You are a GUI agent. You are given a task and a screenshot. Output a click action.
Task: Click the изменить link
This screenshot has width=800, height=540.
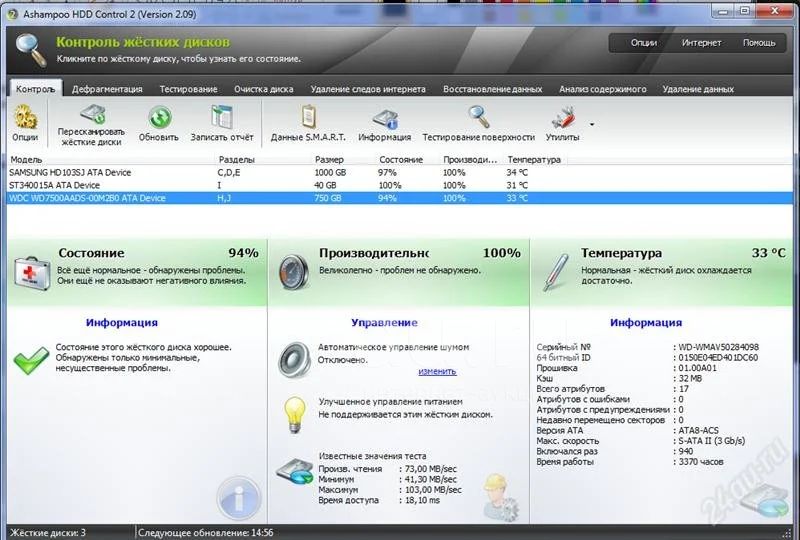click(437, 372)
